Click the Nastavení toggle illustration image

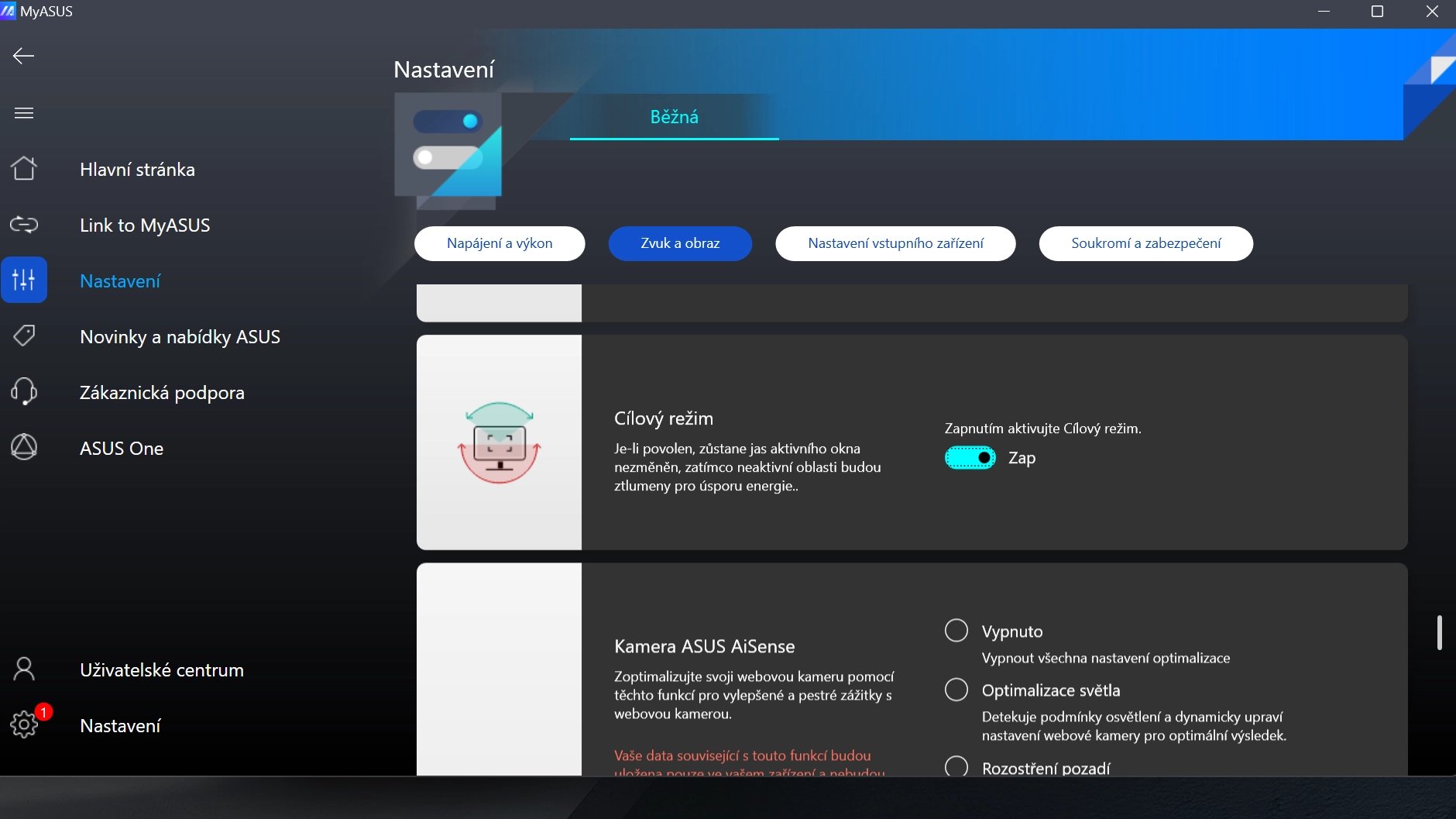[x=448, y=151]
